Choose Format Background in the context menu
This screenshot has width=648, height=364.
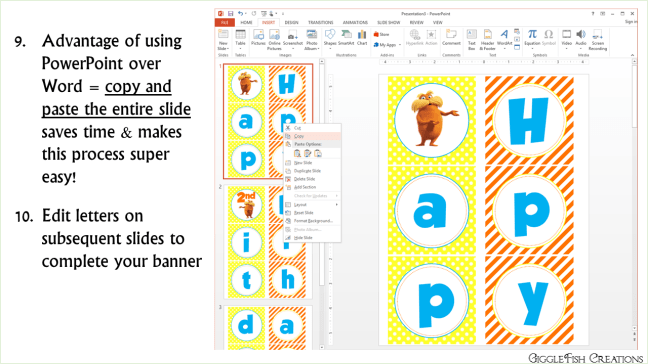[x=312, y=221]
